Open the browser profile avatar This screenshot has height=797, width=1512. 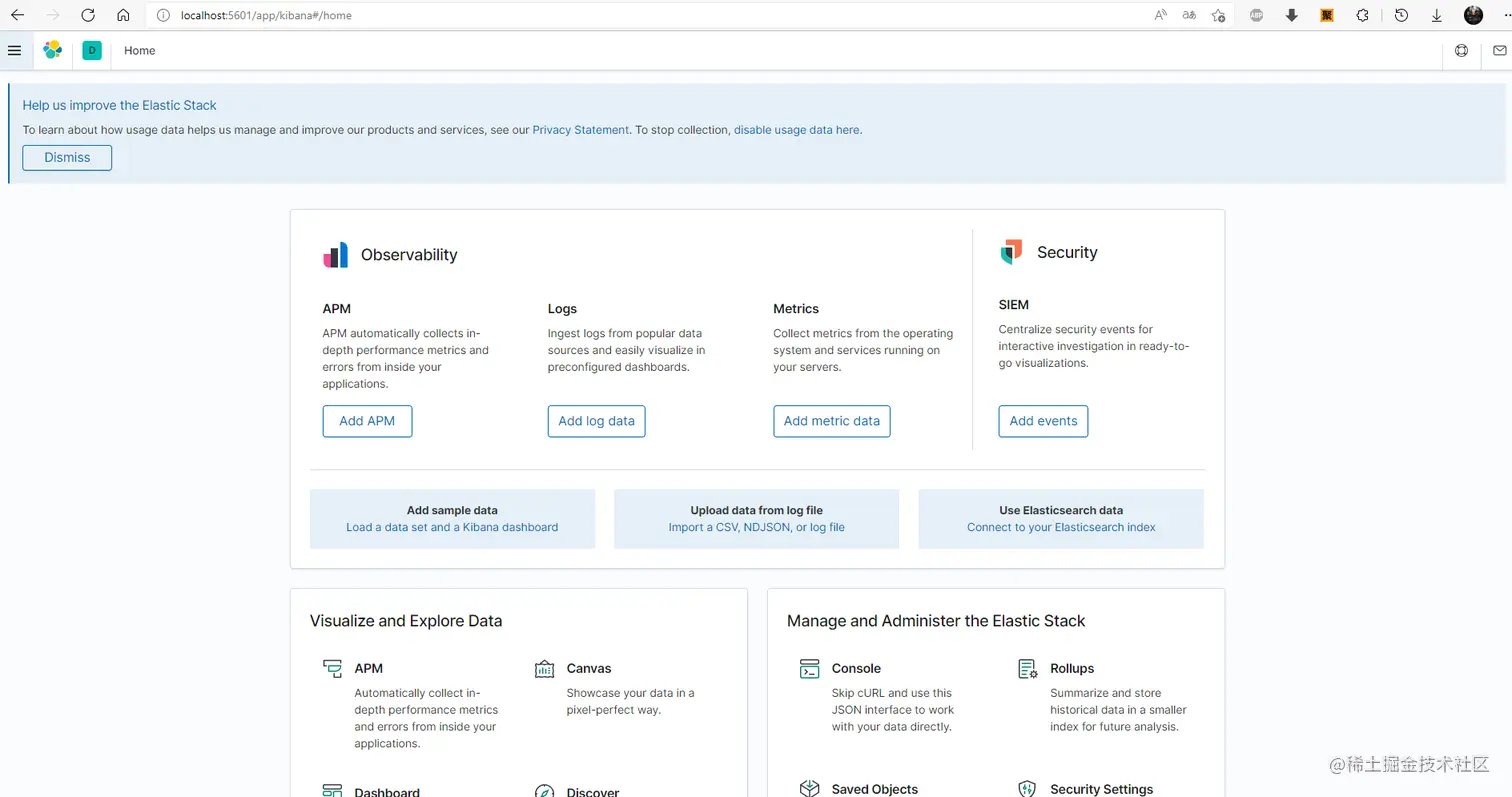[1473, 15]
